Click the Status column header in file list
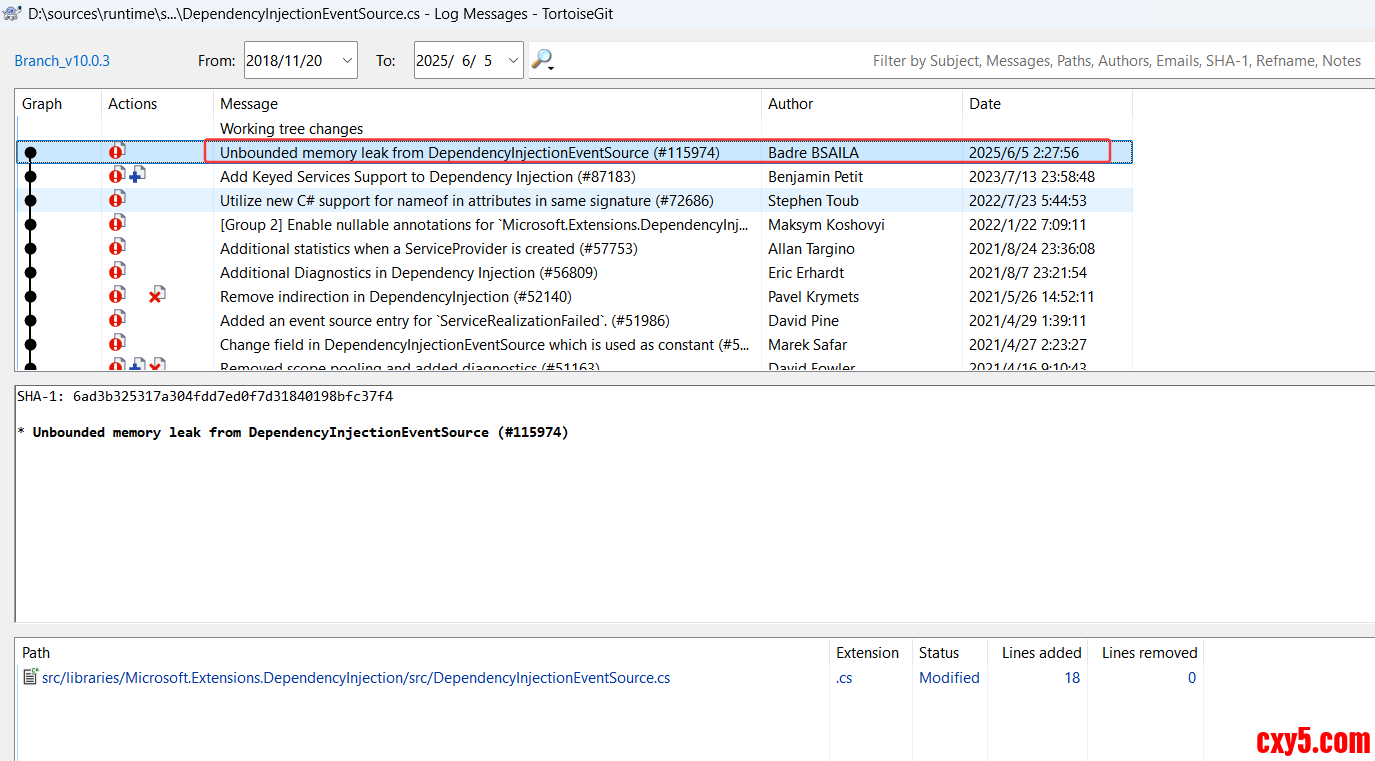This screenshot has width=1375, height=761. (938, 653)
